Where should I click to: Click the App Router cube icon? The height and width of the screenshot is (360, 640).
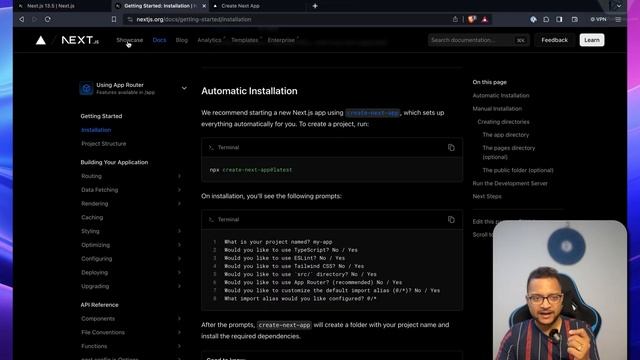86,88
